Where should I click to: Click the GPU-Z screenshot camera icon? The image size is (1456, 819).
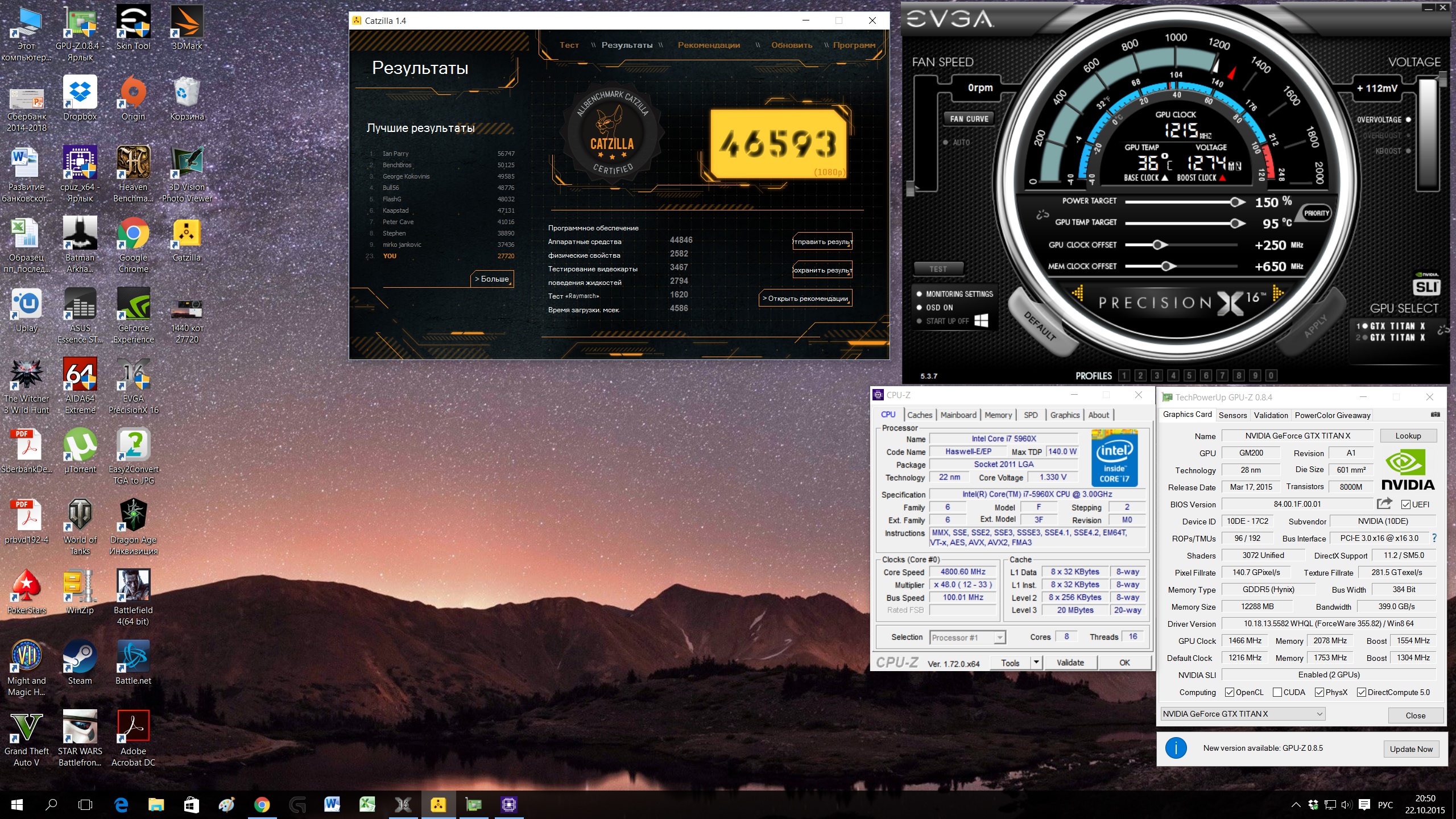[1436, 415]
